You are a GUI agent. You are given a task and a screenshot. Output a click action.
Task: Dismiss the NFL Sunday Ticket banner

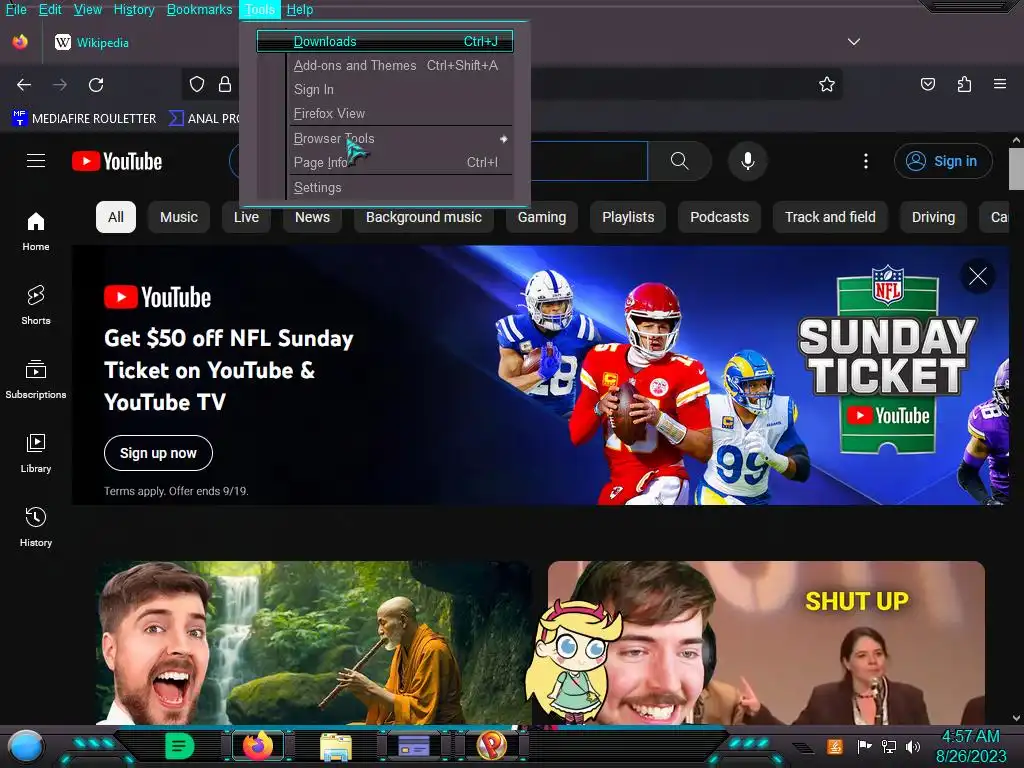click(x=978, y=276)
